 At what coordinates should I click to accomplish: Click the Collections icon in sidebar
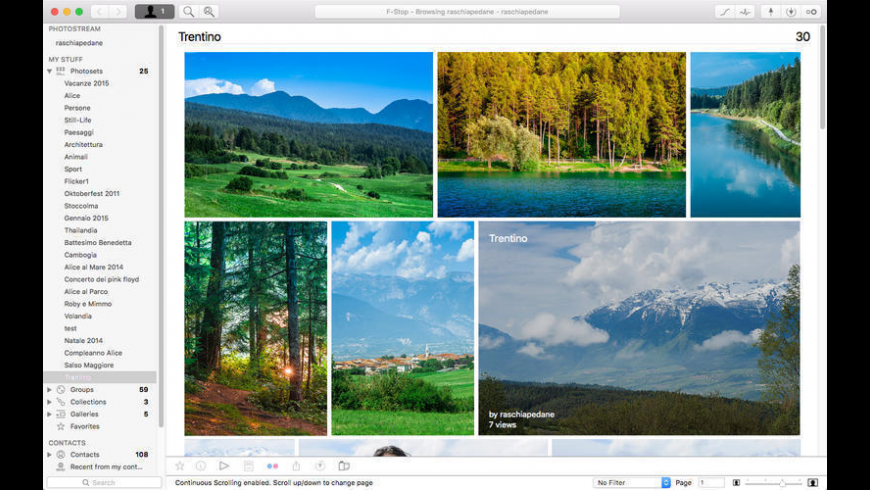pos(60,402)
